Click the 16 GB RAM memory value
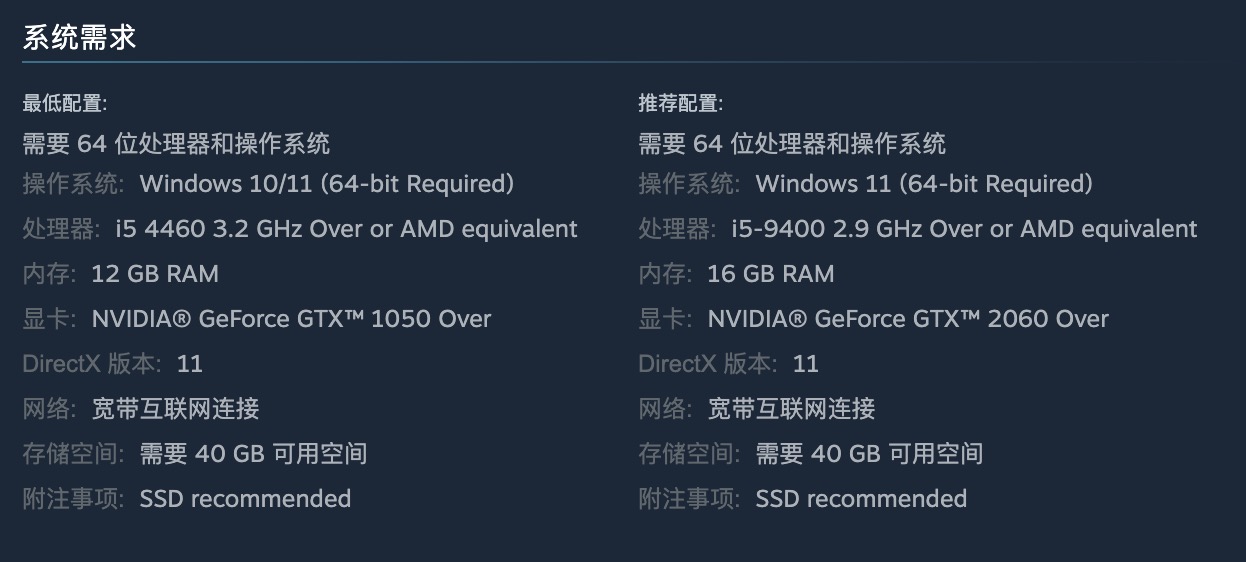 [x=771, y=274]
